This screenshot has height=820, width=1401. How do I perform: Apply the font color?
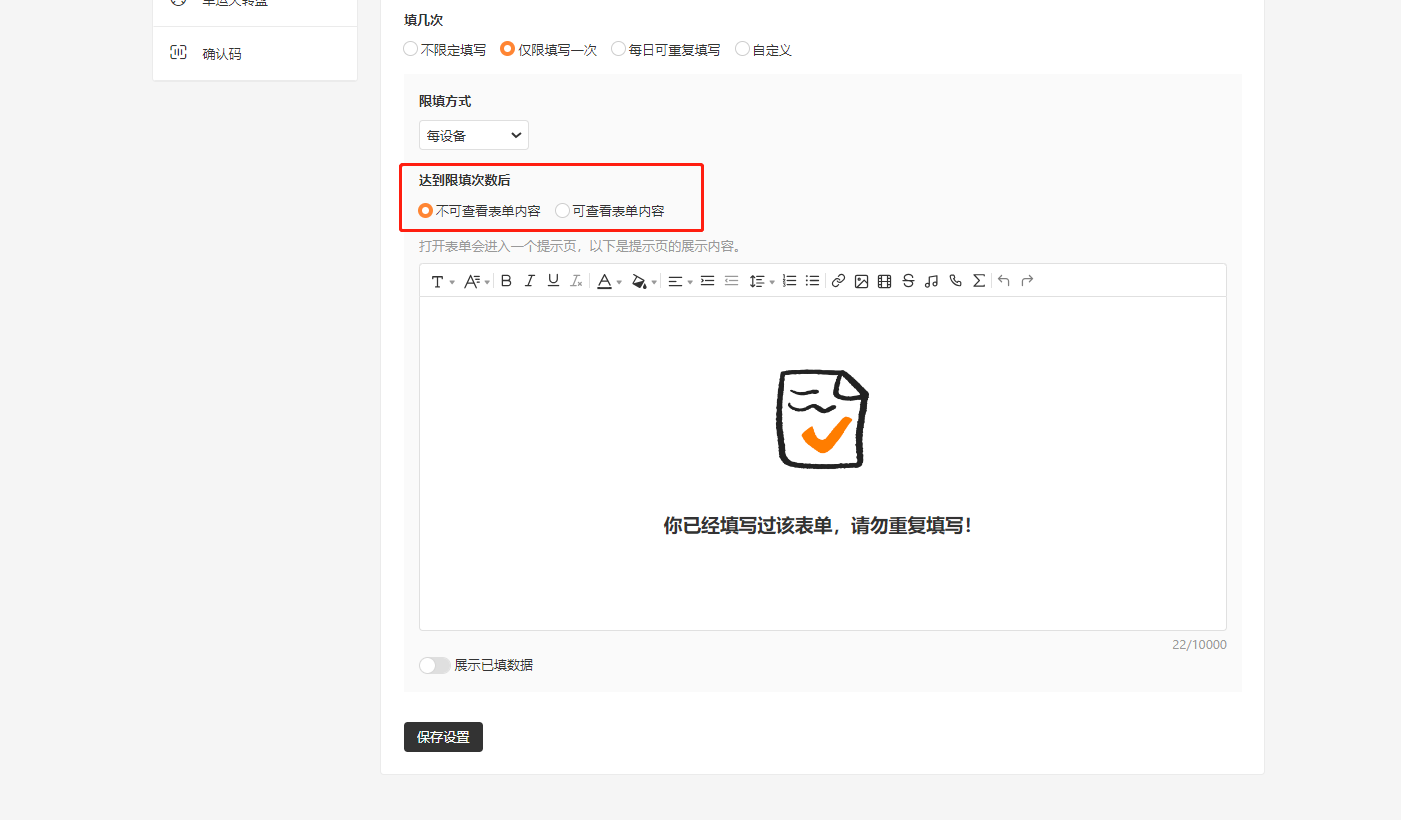pyautogui.click(x=604, y=282)
